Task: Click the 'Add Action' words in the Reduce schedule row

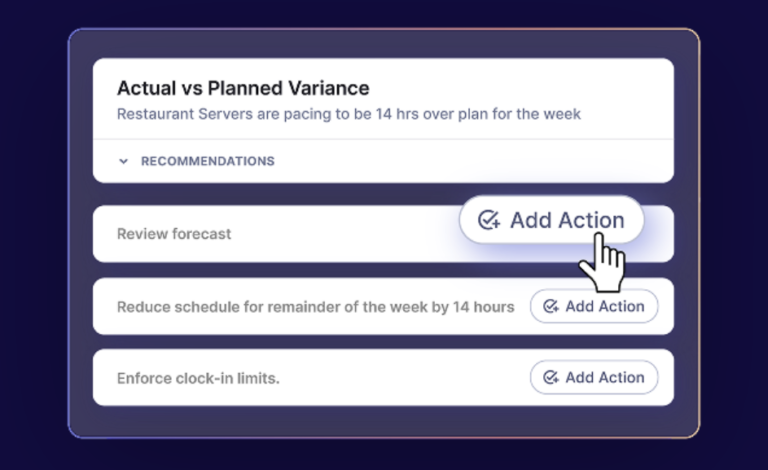Action: [605, 306]
